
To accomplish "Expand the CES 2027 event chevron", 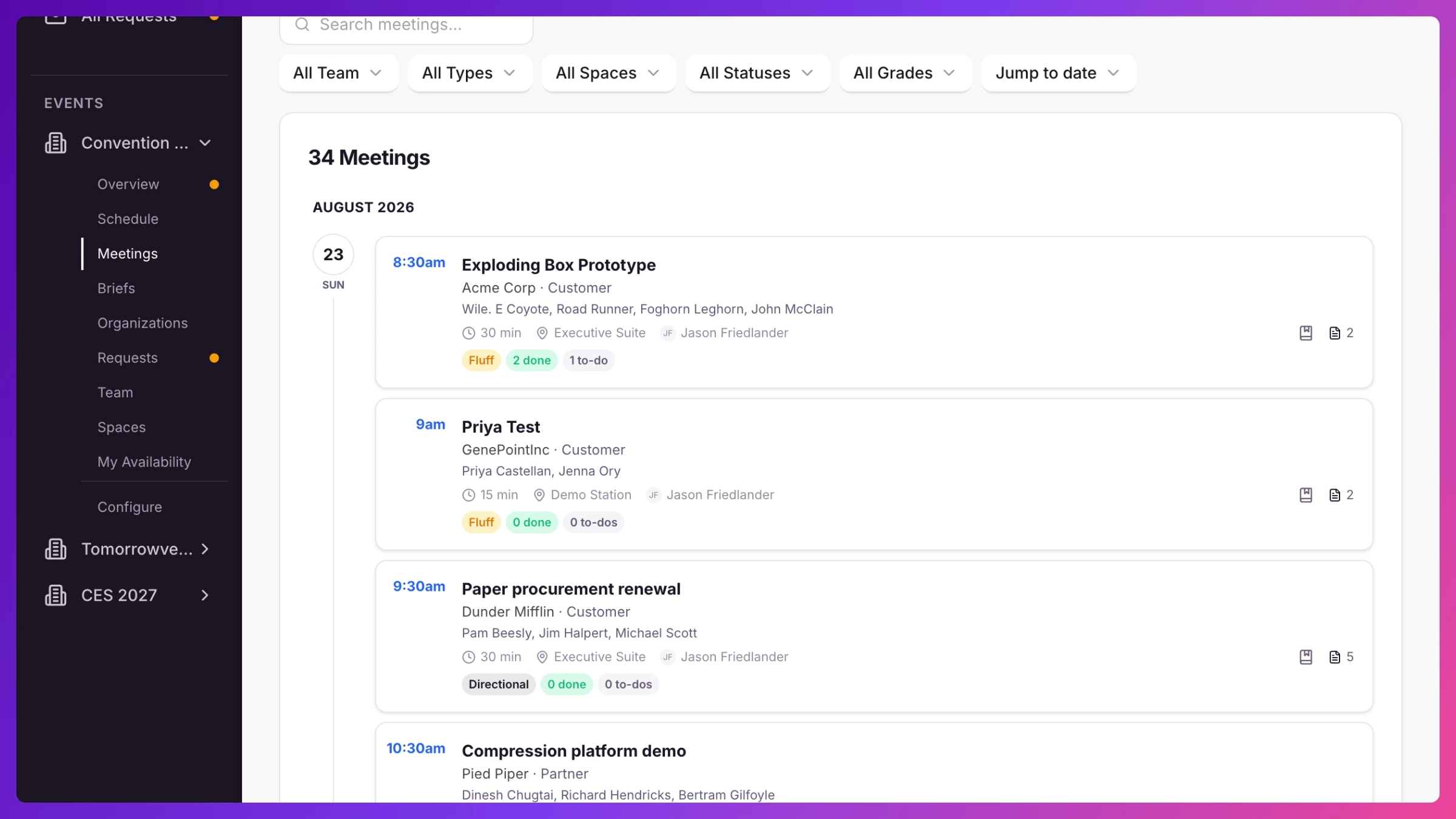I will click(x=205, y=595).
